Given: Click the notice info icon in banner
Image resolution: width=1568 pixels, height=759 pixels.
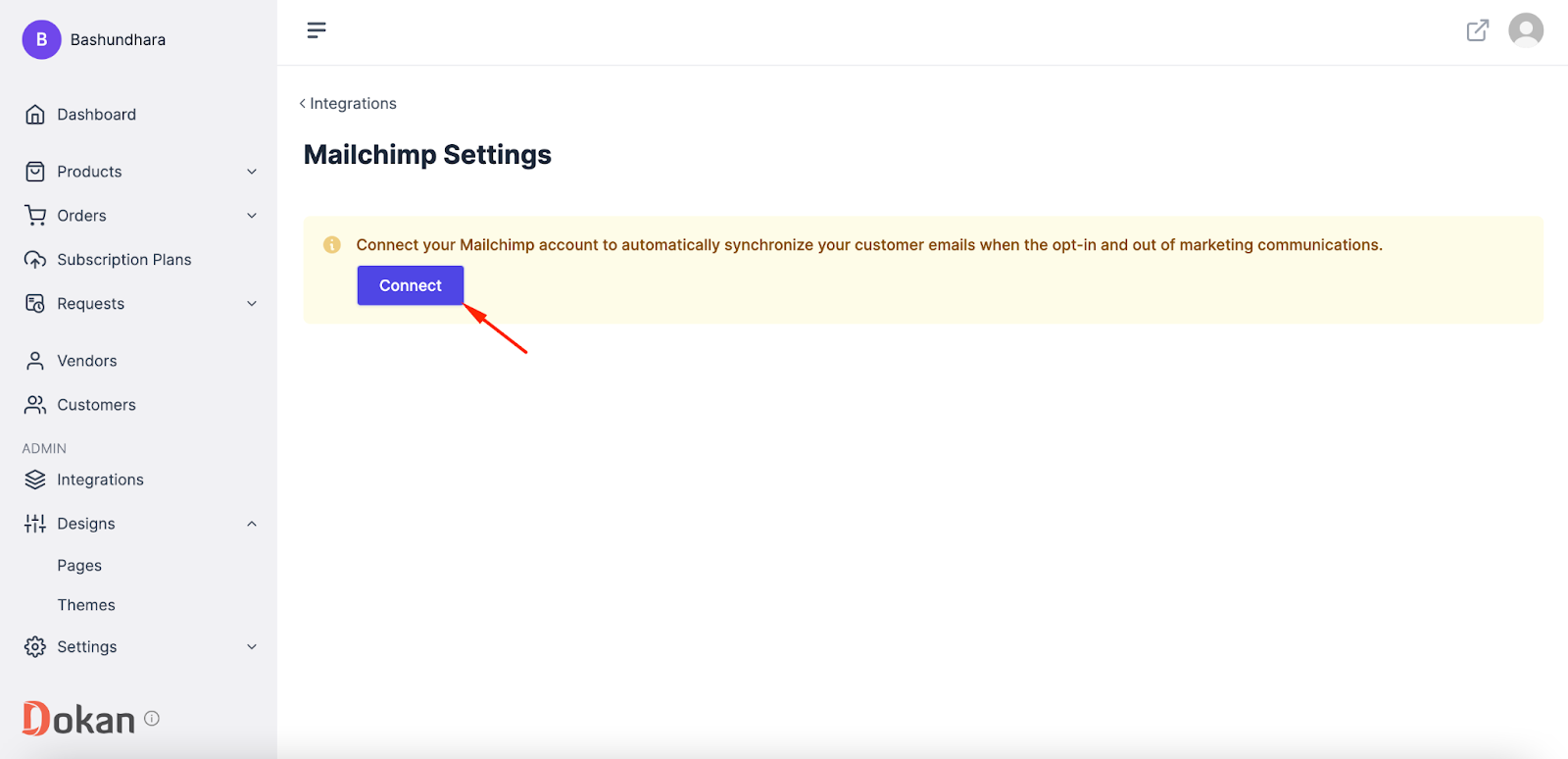Looking at the screenshot, I should point(332,244).
